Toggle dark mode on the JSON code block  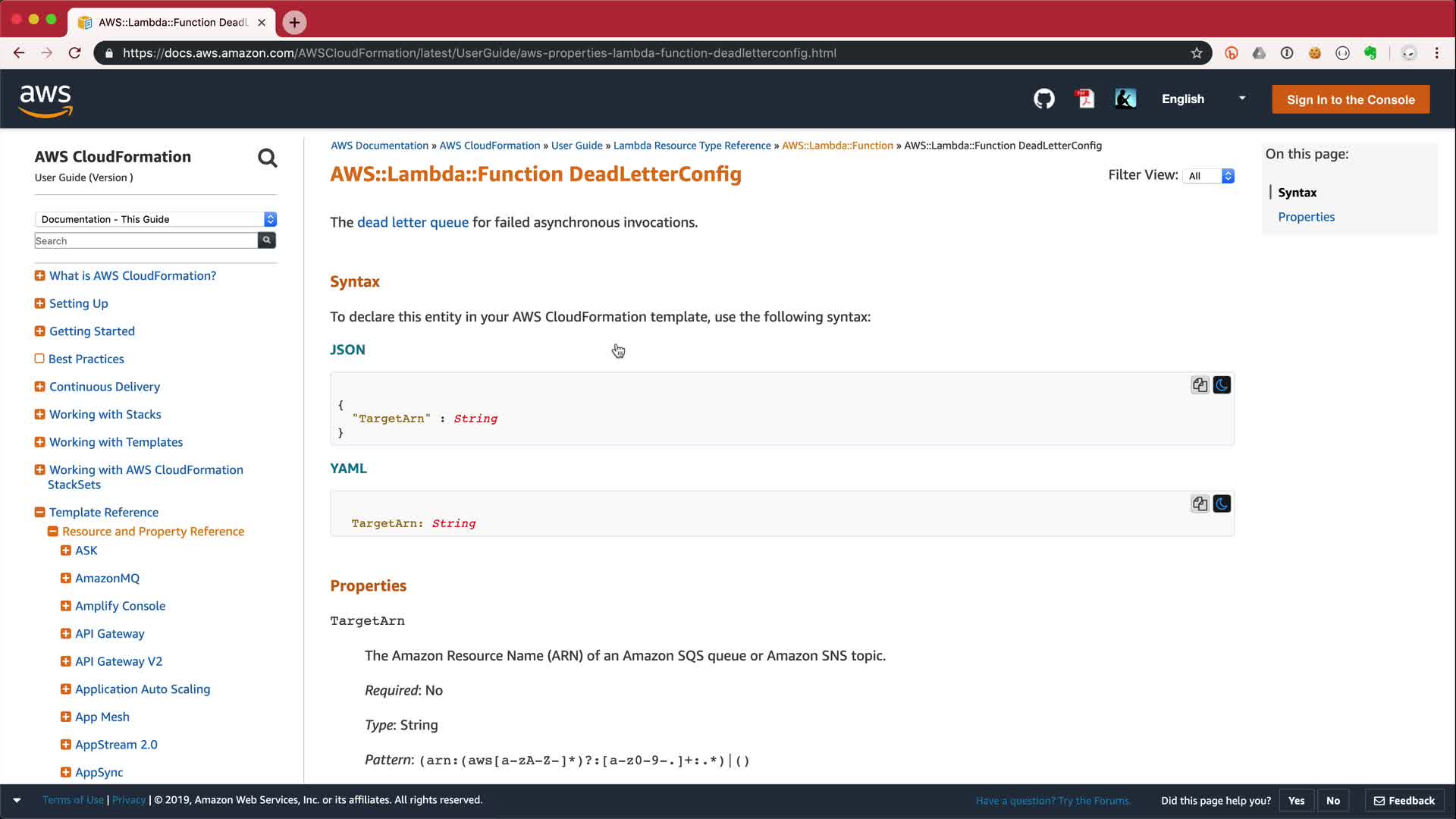pyautogui.click(x=1222, y=385)
